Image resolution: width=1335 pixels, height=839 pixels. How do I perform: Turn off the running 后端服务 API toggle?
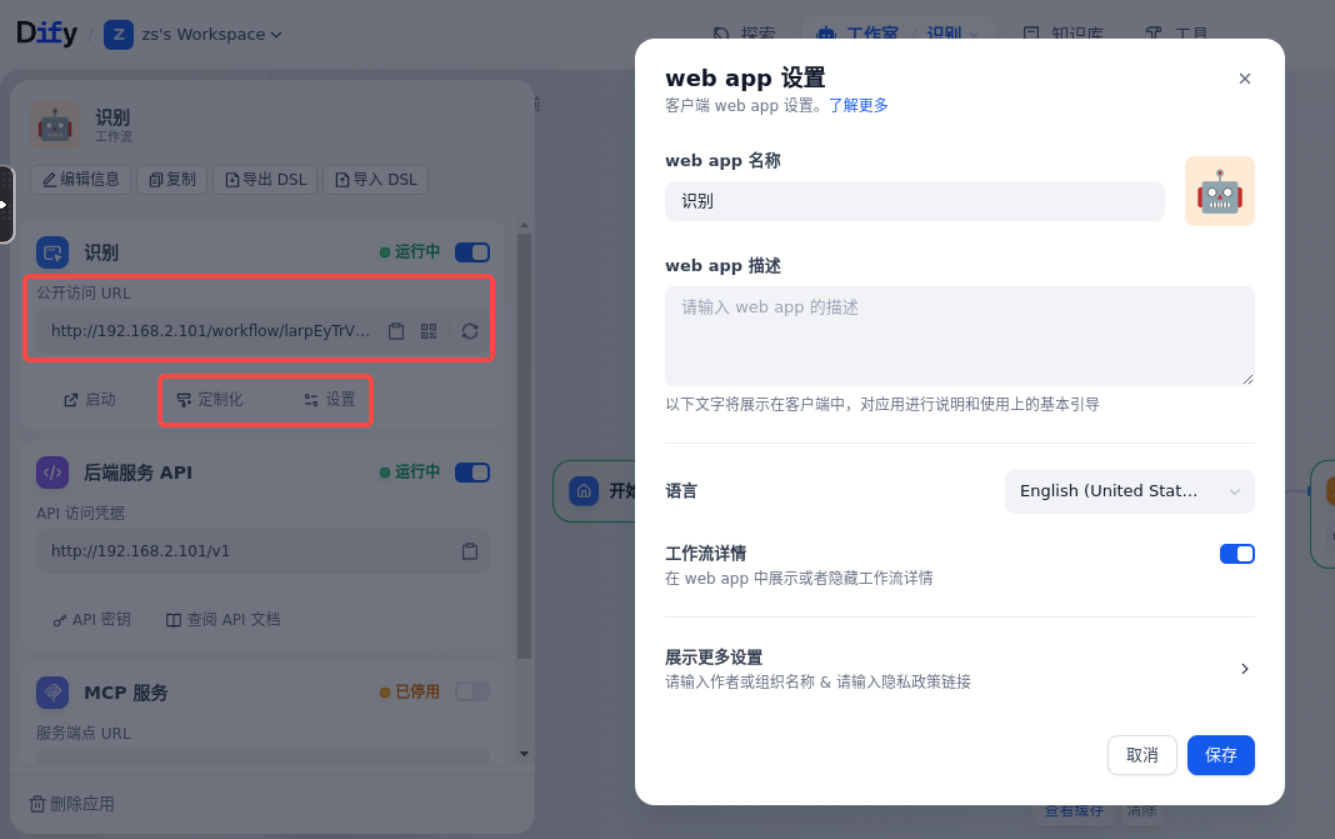(471, 471)
